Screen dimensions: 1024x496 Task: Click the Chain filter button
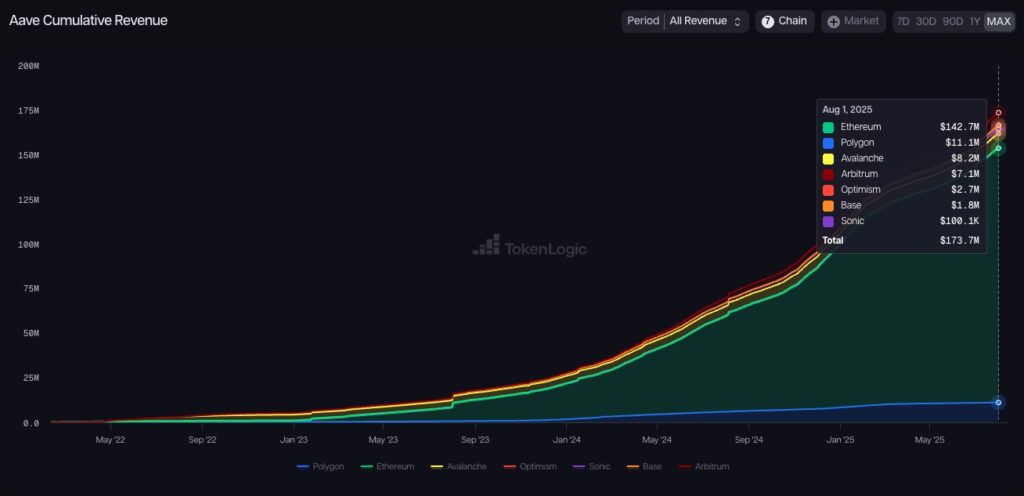point(784,21)
